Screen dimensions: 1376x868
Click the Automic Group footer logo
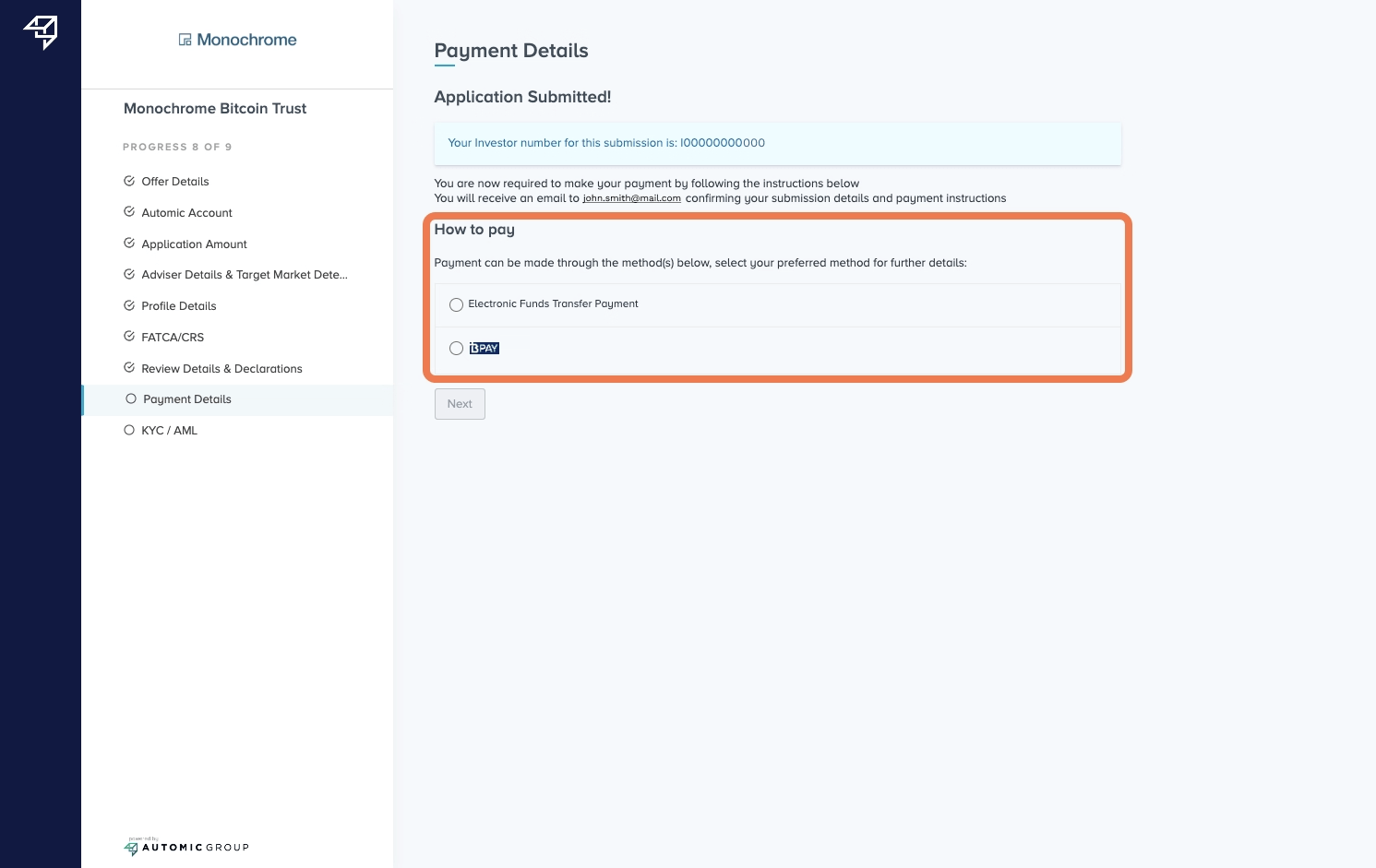pos(186,847)
